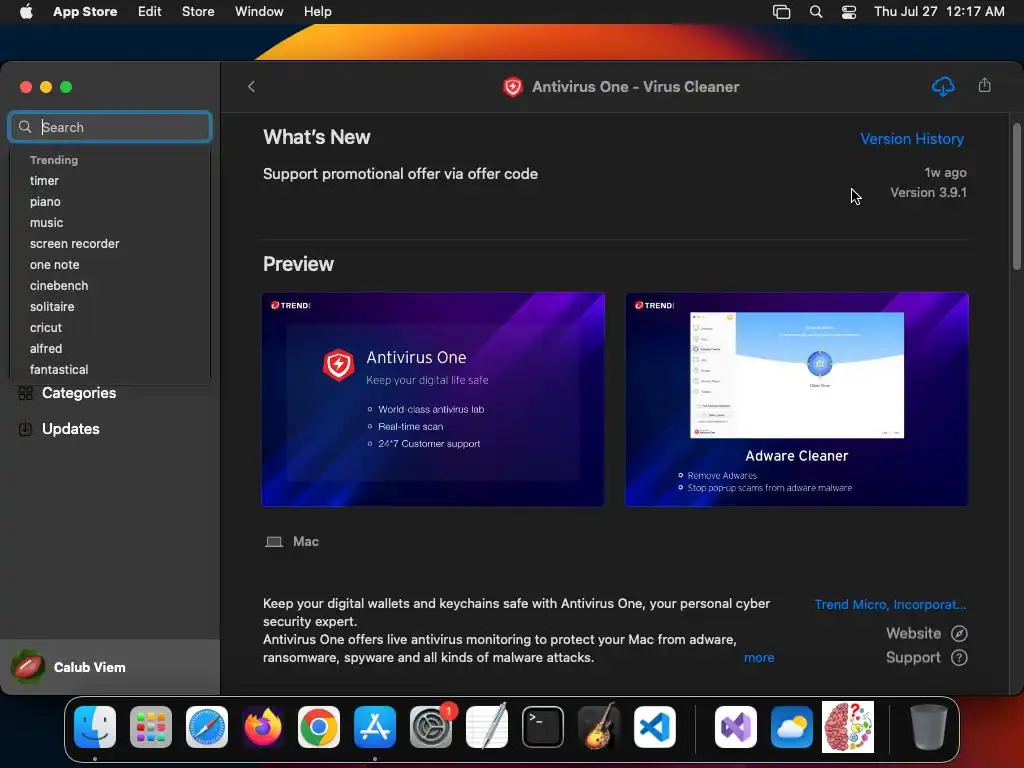Open the Trend Micro, Incorporated developer link

coord(890,605)
